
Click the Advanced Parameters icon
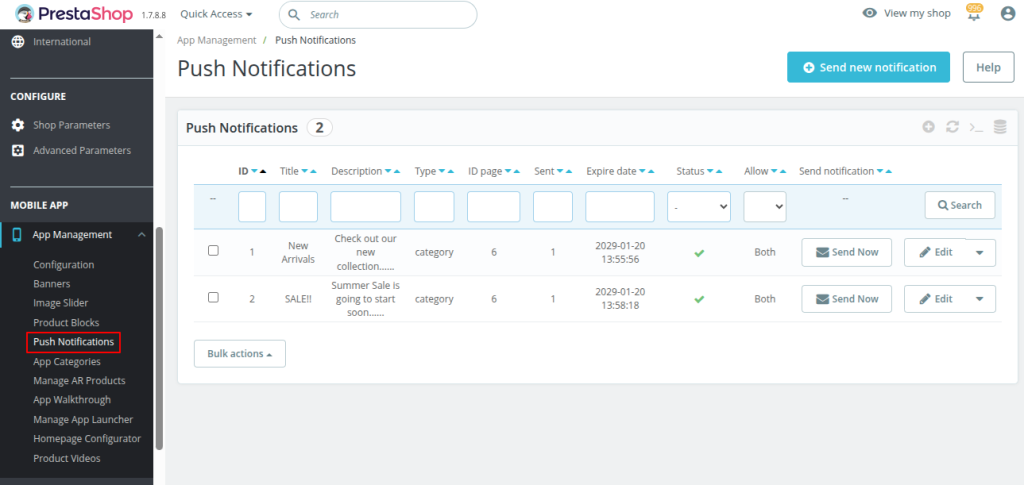point(18,150)
